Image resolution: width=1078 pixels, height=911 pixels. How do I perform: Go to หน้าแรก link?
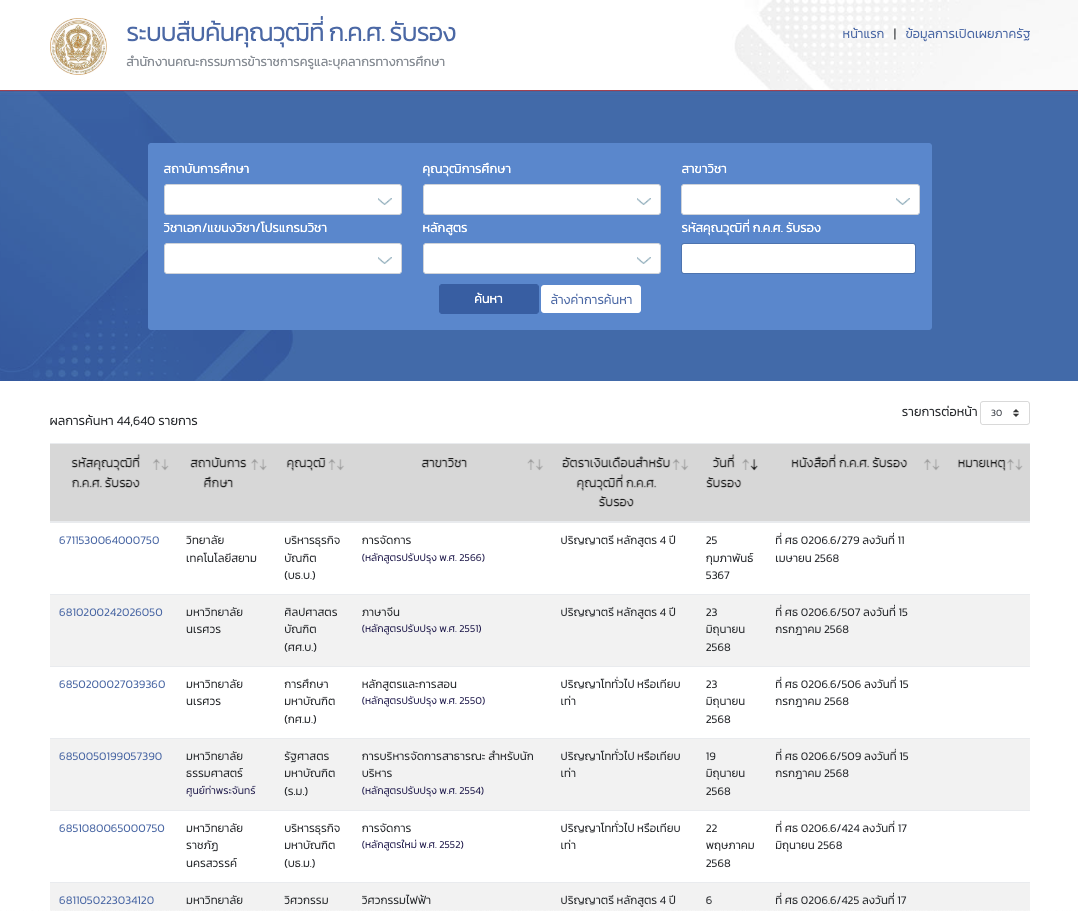click(x=863, y=34)
